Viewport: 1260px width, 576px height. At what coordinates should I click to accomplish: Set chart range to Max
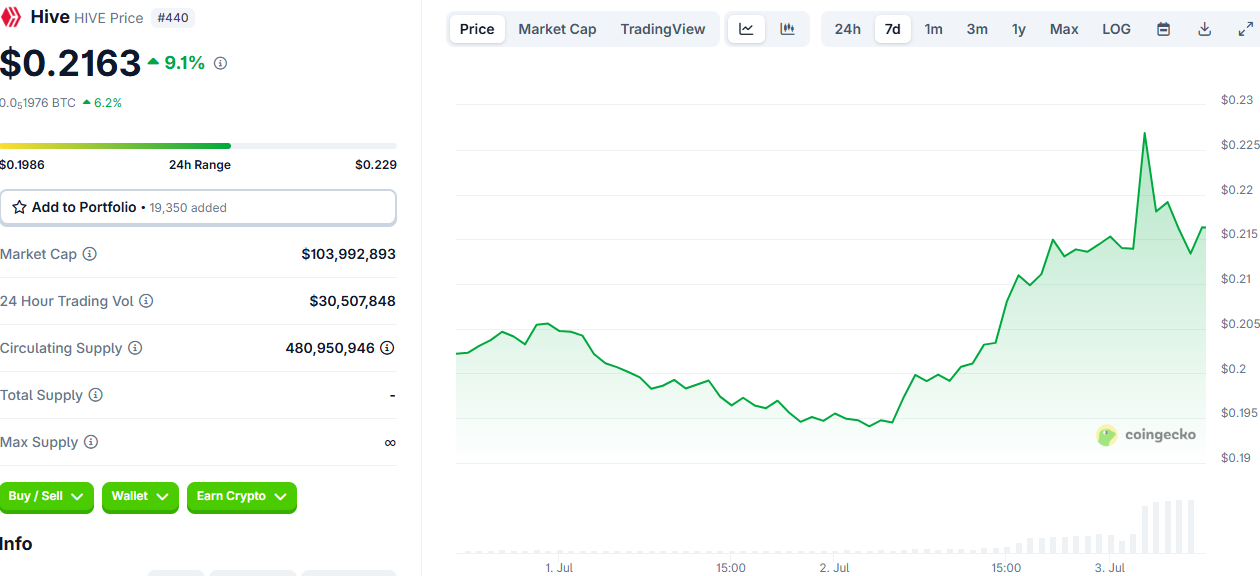(x=1064, y=29)
